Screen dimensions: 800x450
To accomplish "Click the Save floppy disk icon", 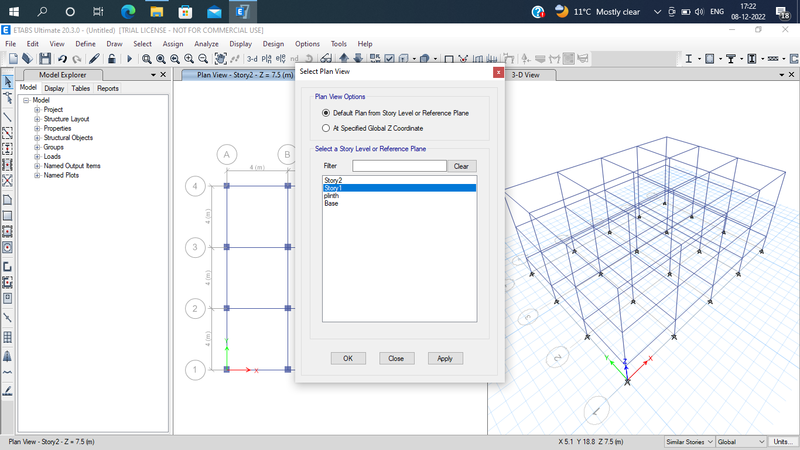I will [x=45, y=59].
